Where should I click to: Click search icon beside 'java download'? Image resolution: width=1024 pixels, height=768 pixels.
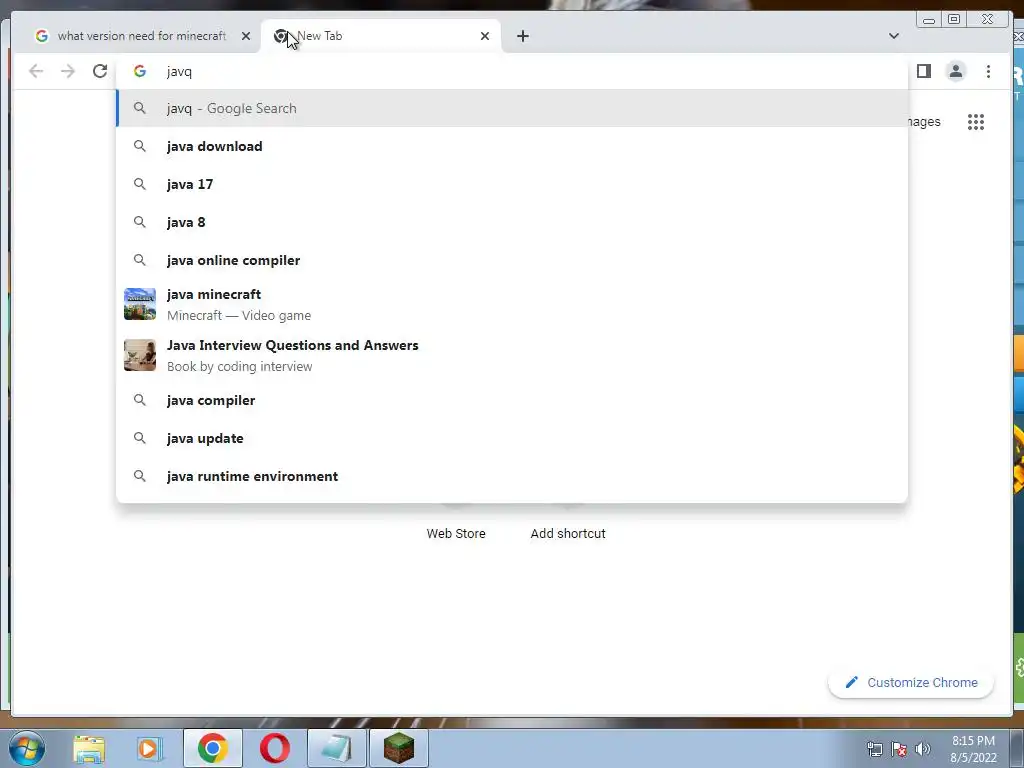tap(140, 146)
